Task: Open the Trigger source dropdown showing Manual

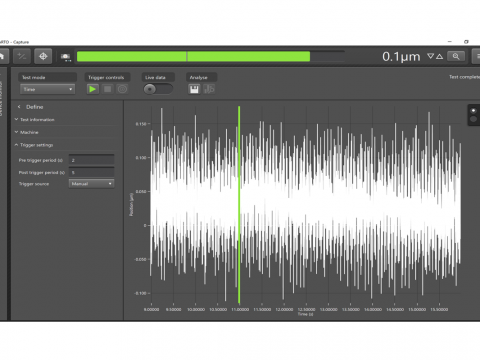Action: click(x=91, y=184)
